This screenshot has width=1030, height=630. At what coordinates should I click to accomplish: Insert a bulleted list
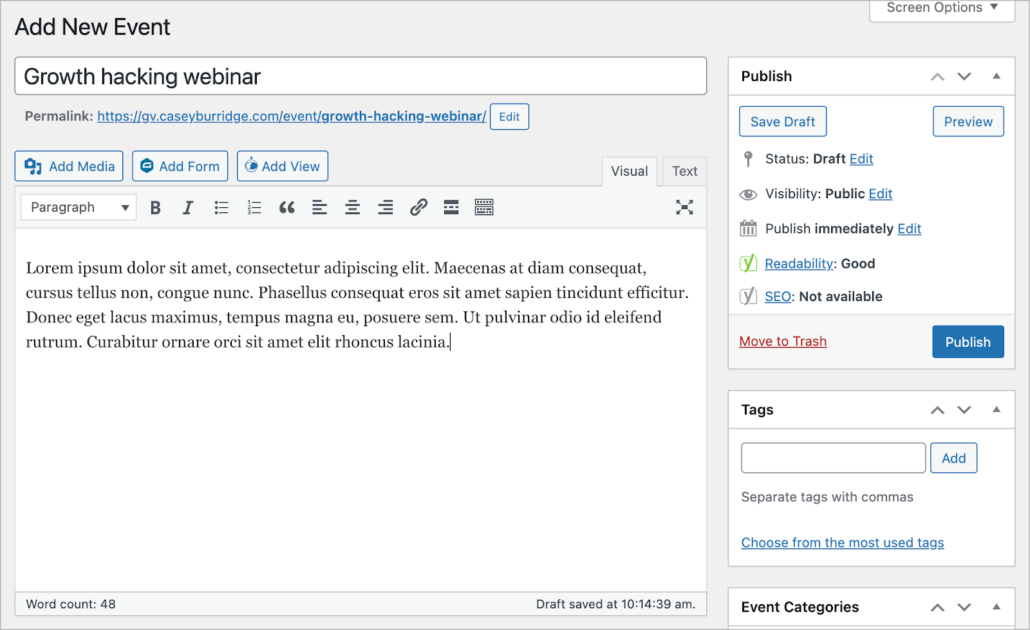(x=221, y=208)
